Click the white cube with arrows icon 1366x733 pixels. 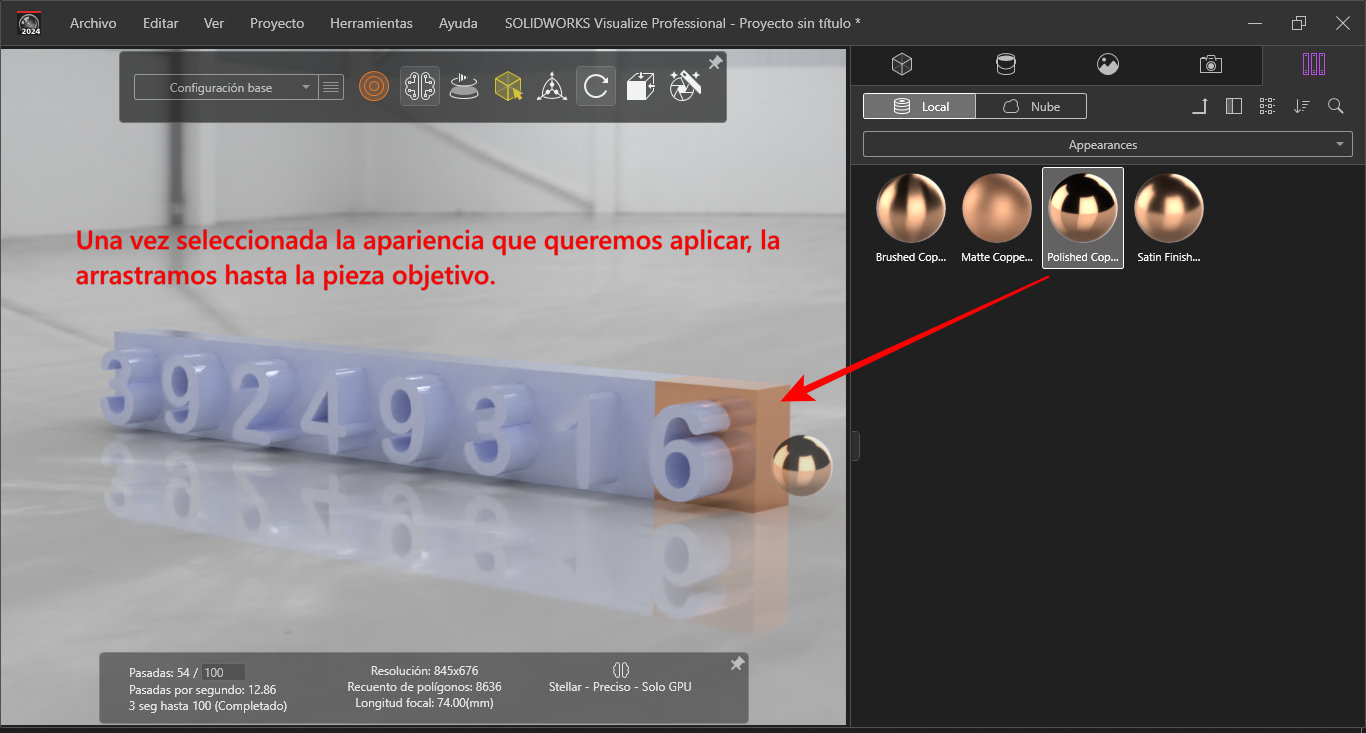click(x=640, y=87)
